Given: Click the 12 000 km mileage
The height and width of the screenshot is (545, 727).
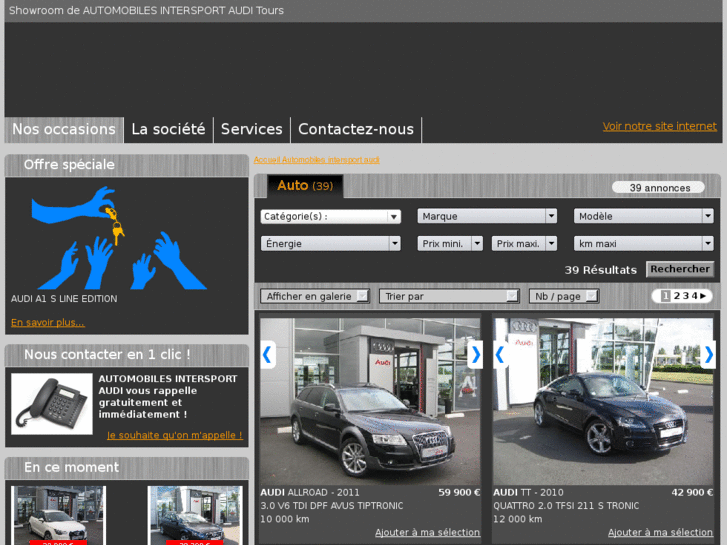Looking at the screenshot, I should click(x=517, y=519).
